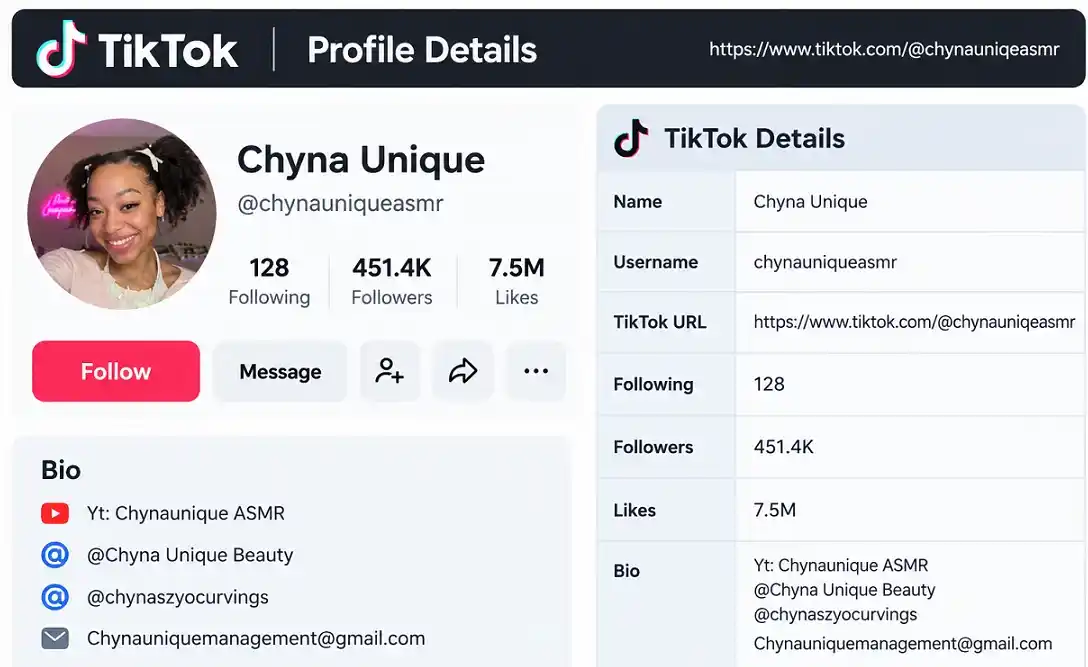
Task: Click the @ icon beside Chyna Unique Beauty
Action: click(x=55, y=555)
